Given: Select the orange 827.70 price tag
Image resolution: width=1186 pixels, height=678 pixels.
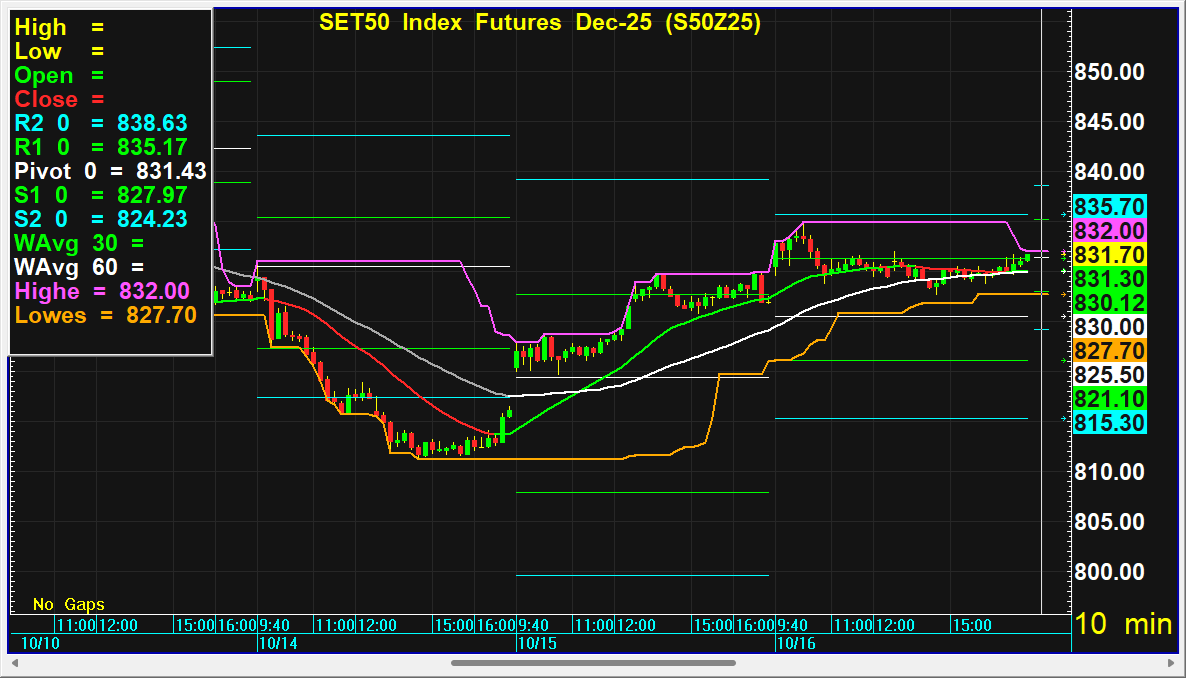Looking at the screenshot, I should coord(1109,351).
